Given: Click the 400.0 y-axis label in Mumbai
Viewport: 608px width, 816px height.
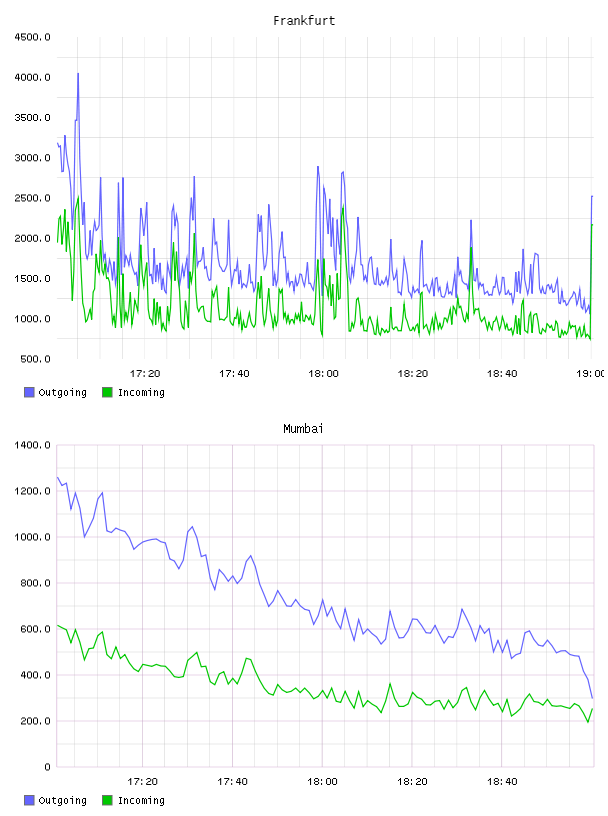Looking at the screenshot, I should coord(35,675).
